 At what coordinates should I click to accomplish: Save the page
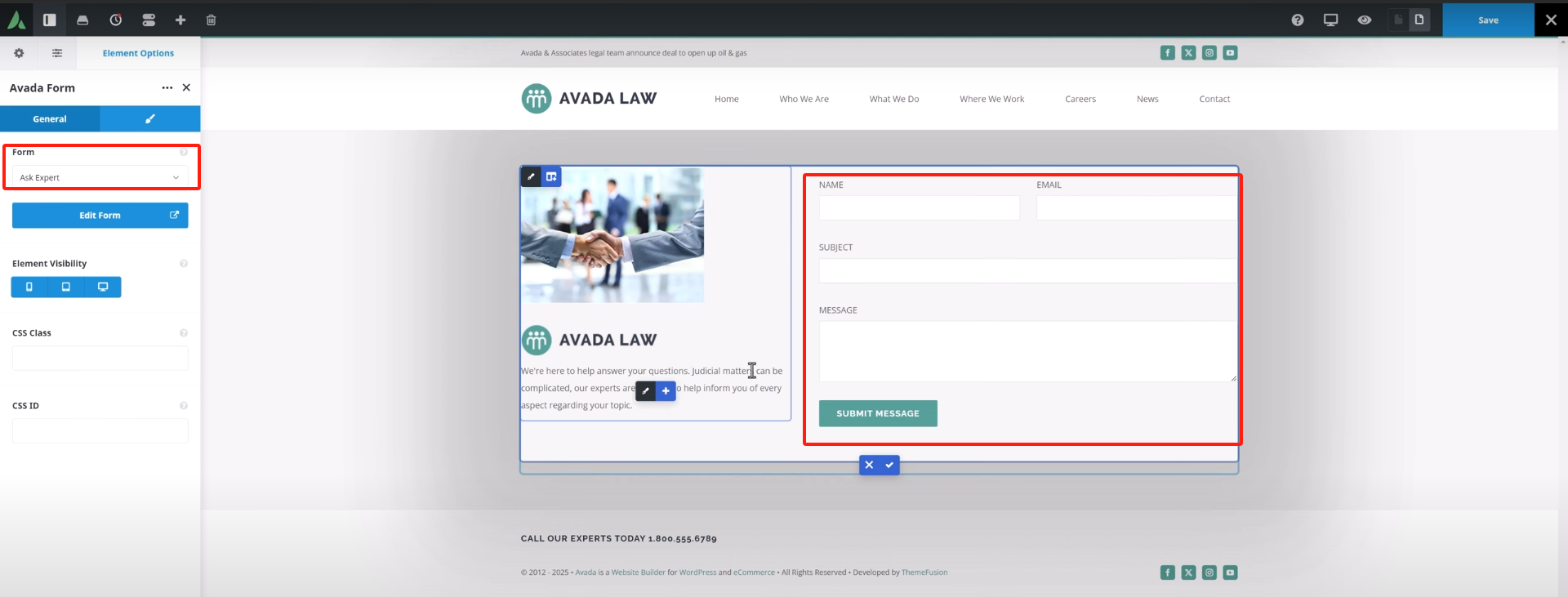pyautogui.click(x=1488, y=20)
